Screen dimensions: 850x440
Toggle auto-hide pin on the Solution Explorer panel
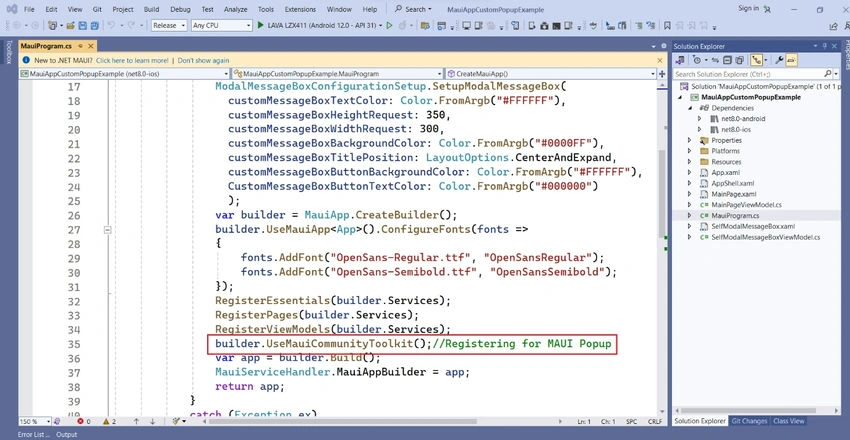pos(825,46)
